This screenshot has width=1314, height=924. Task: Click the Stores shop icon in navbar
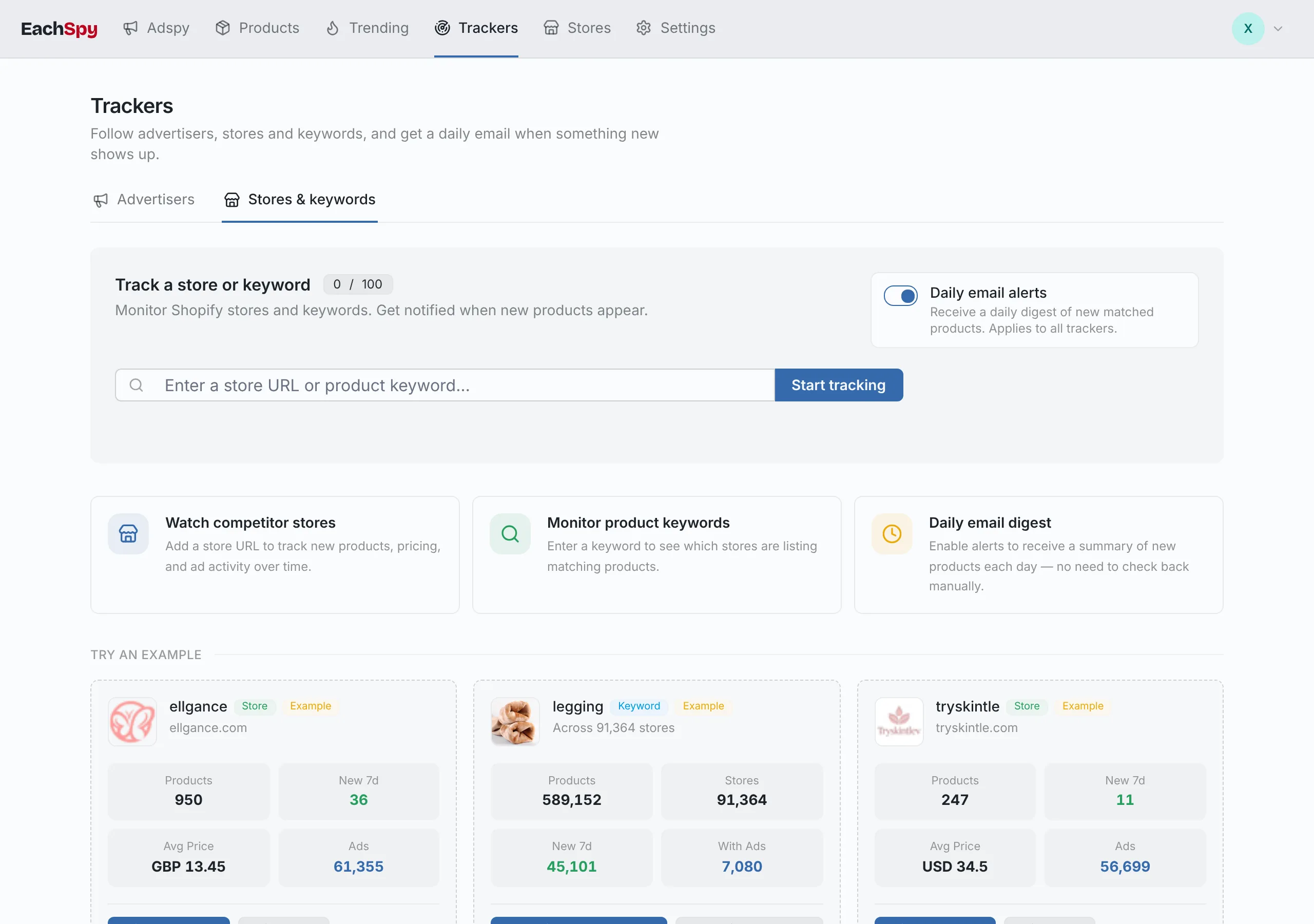pyautogui.click(x=551, y=28)
